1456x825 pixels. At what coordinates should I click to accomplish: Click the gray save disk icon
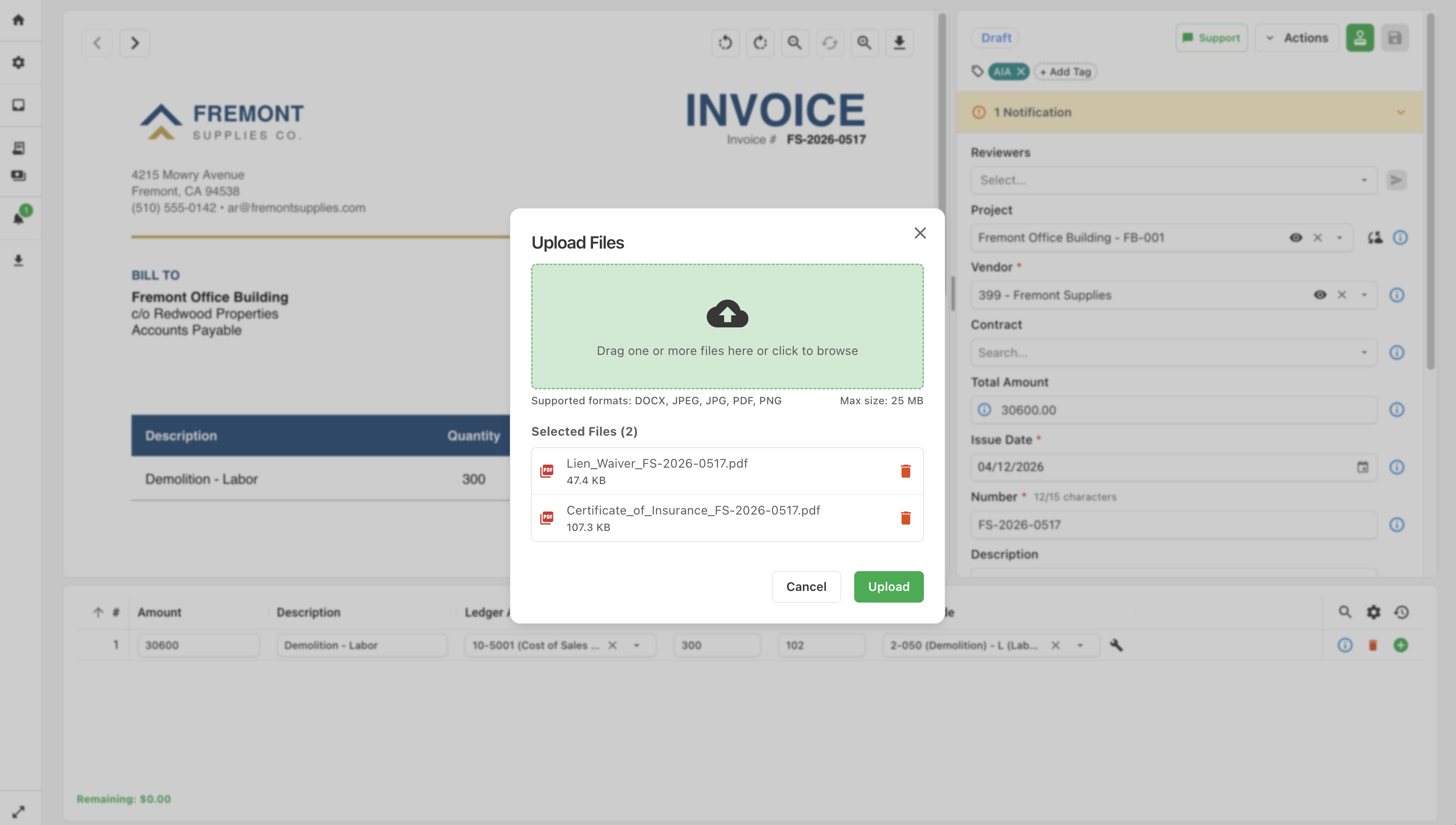(x=1395, y=38)
